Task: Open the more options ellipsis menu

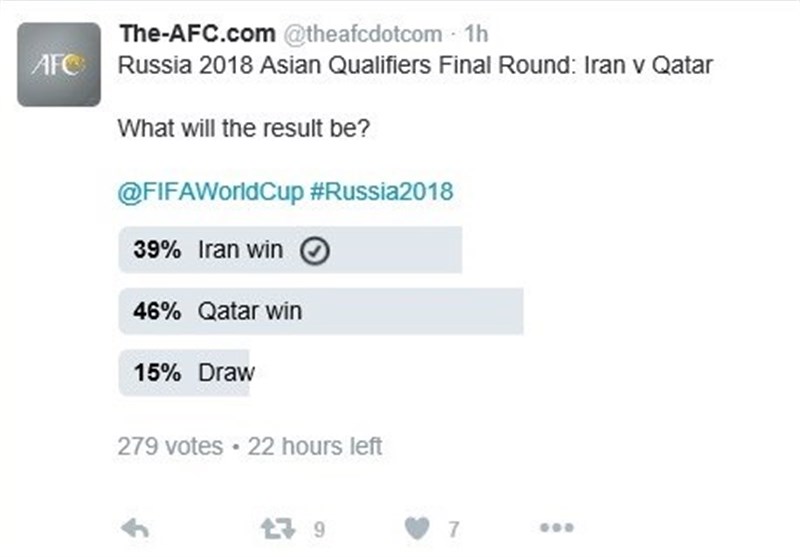Action: coord(555,527)
